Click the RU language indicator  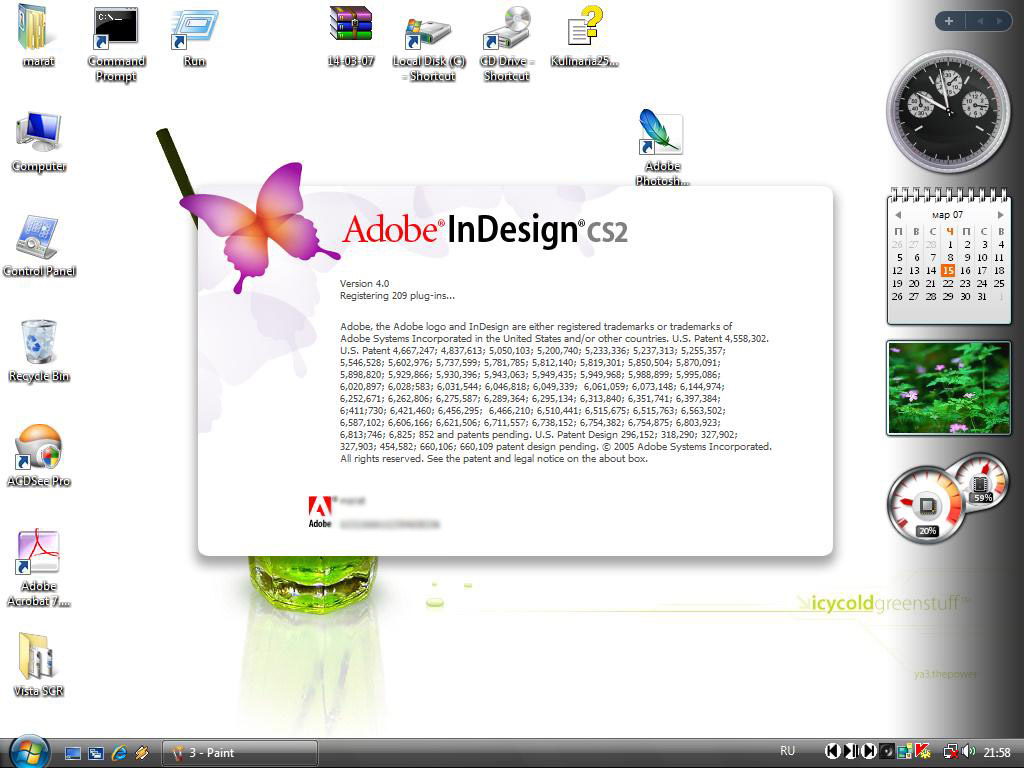[x=788, y=751]
